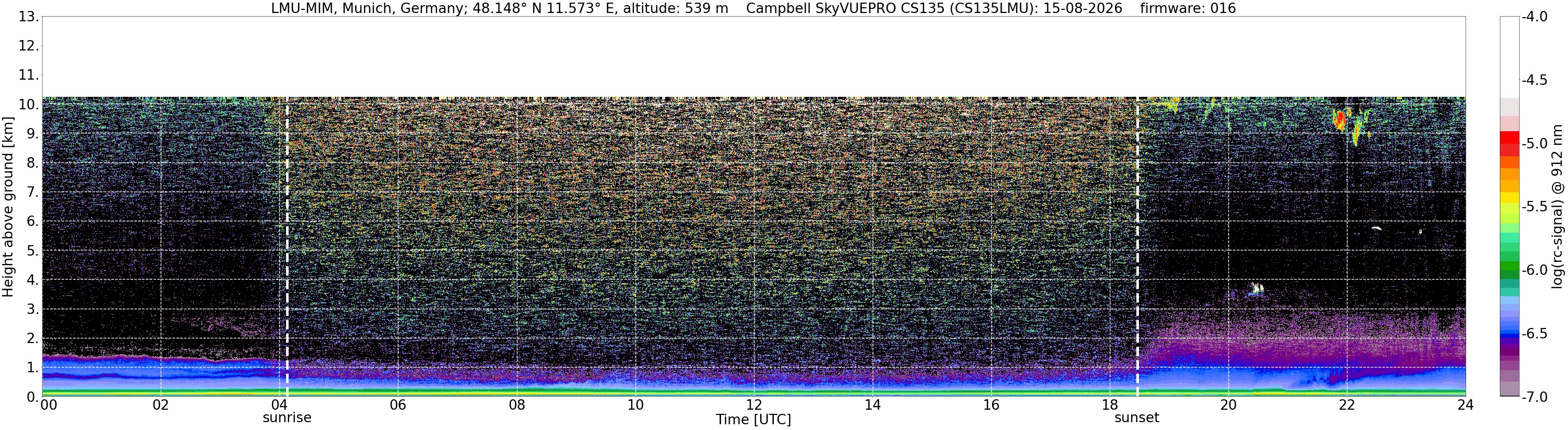Image resolution: width=1568 pixels, height=430 pixels.
Task: Click the '10' time tick label
Action: tap(636, 405)
